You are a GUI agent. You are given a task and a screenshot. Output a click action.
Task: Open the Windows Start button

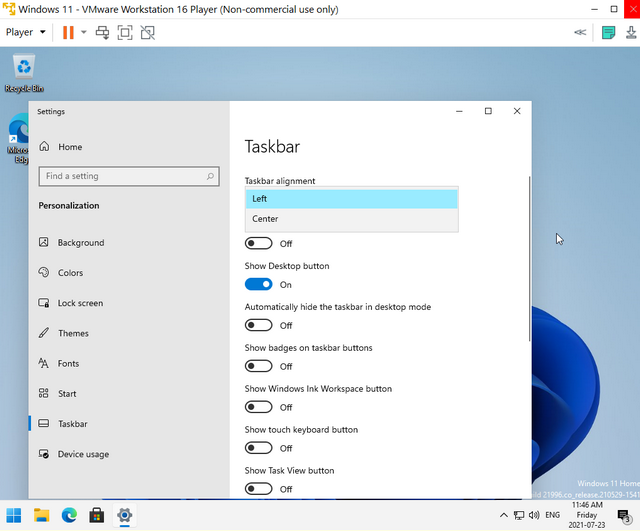[x=14, y=515]
